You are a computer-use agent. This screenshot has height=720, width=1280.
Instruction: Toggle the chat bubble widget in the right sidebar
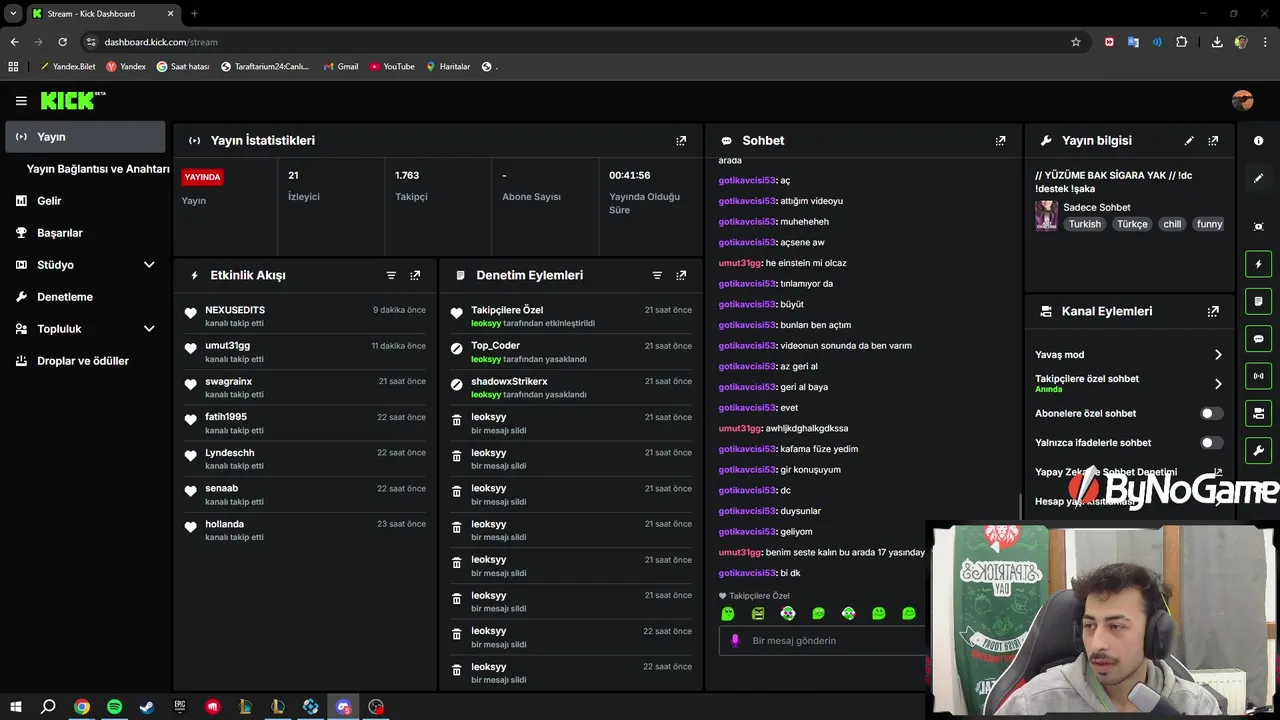(x=1259, y=339)
